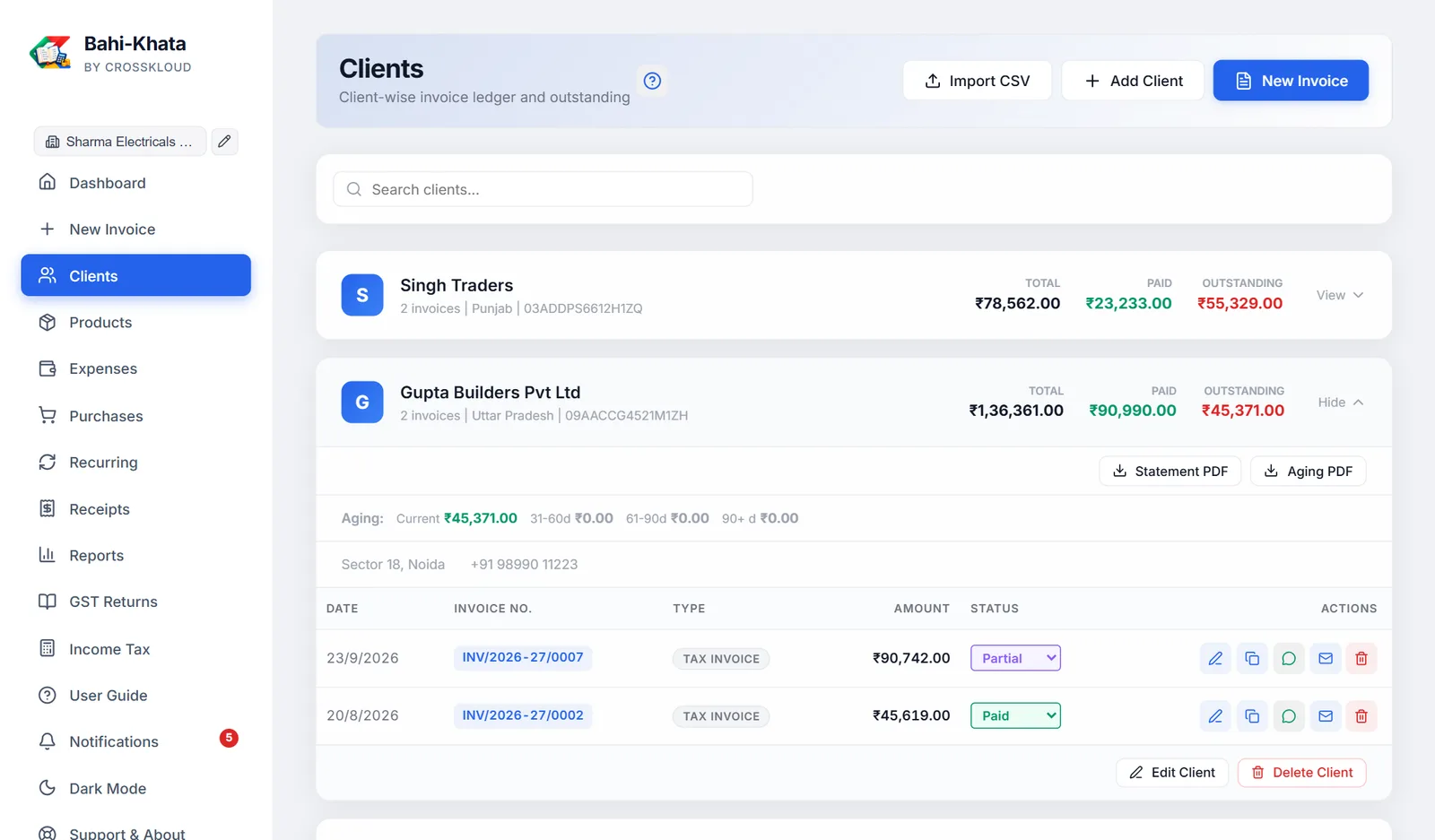Delete invoice INV/2026-27/0002 with trash icon
Viewport: 1435px width, 840px height.
tap(1361, 716)
